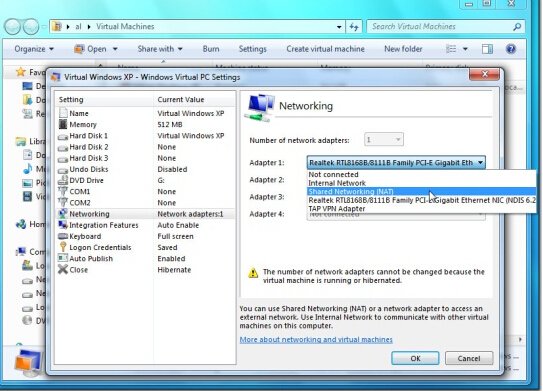The height and width of the screenshot is (391, 543).
Task: Select the Integration Features icon
Action: (x=63, y=225)
